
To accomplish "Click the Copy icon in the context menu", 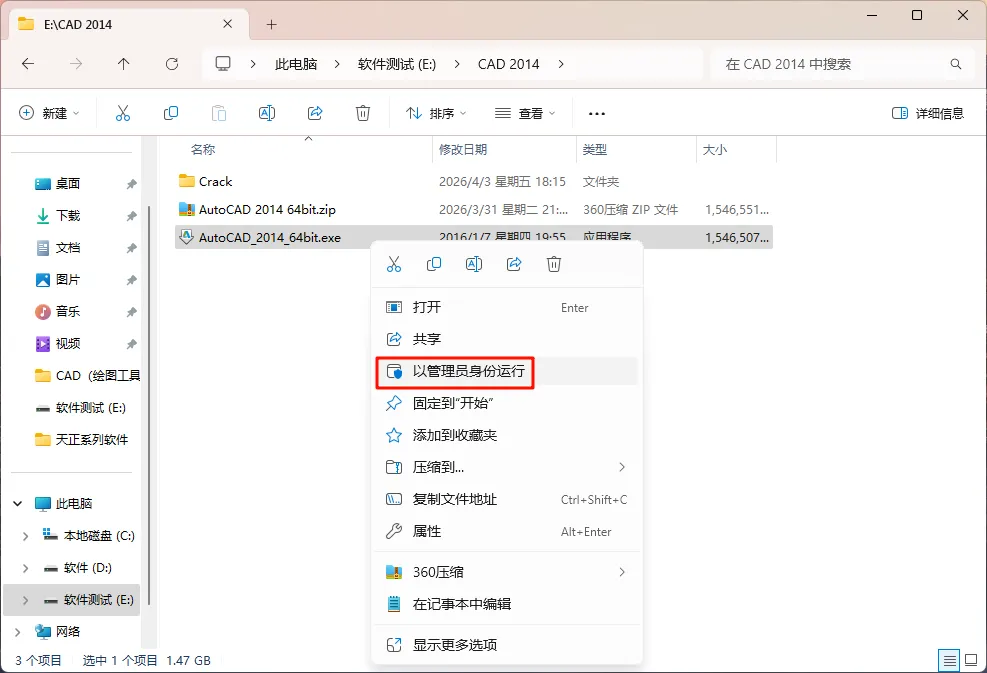I will click(x=434, y=264).
